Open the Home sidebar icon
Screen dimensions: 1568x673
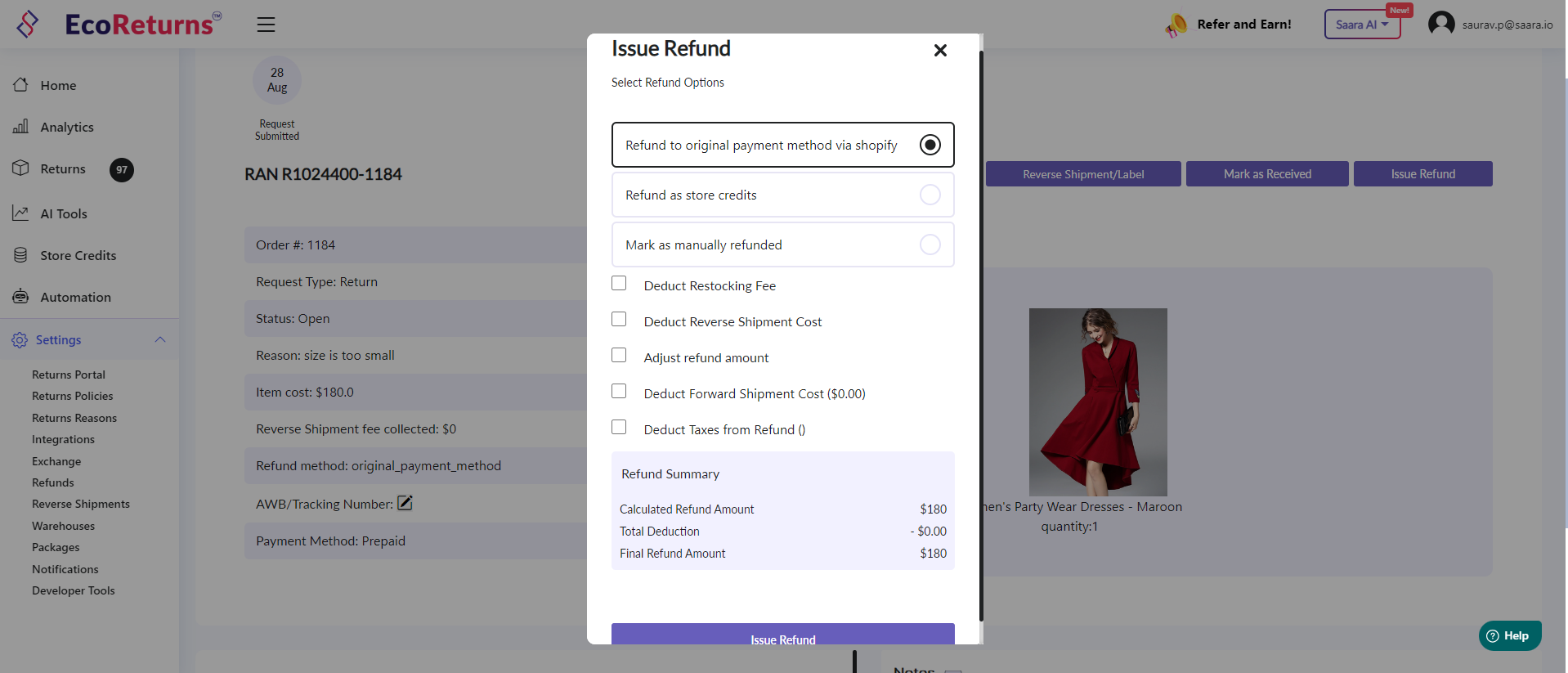click(x=21, y=85)
